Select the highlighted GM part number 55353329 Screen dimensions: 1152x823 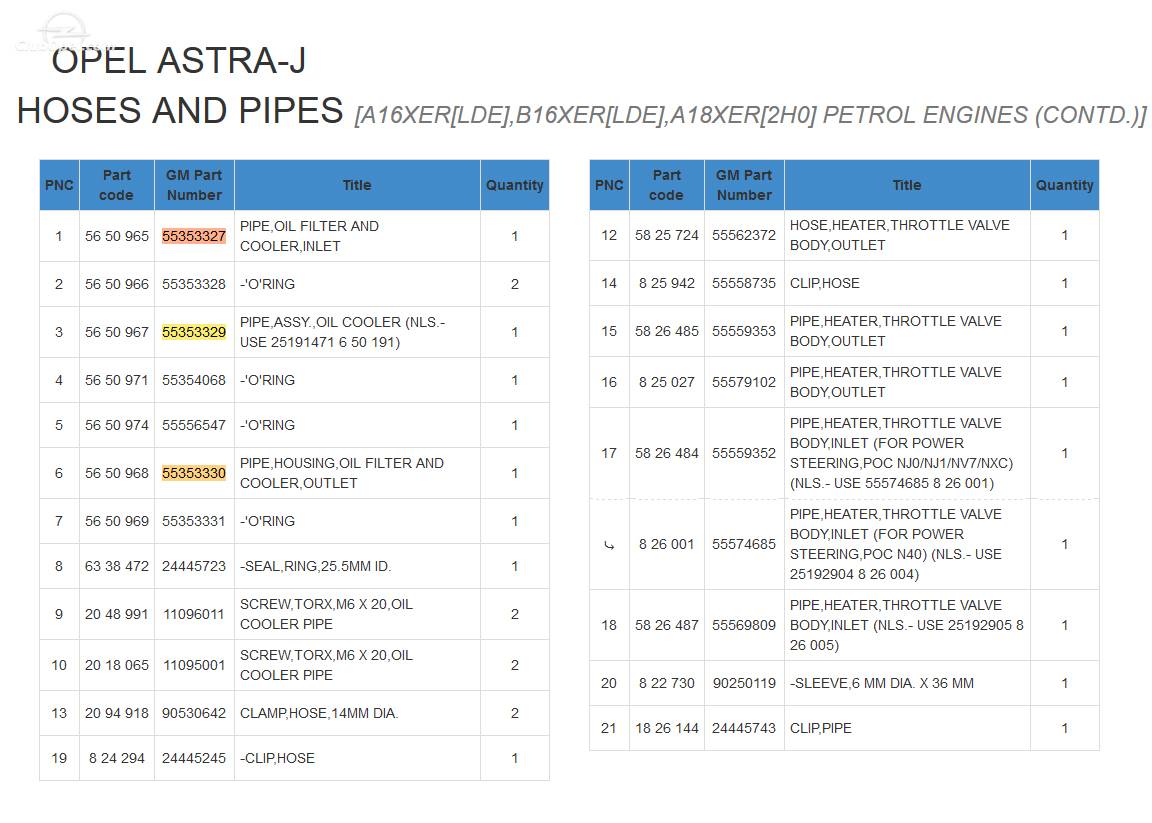click(194, 332)
